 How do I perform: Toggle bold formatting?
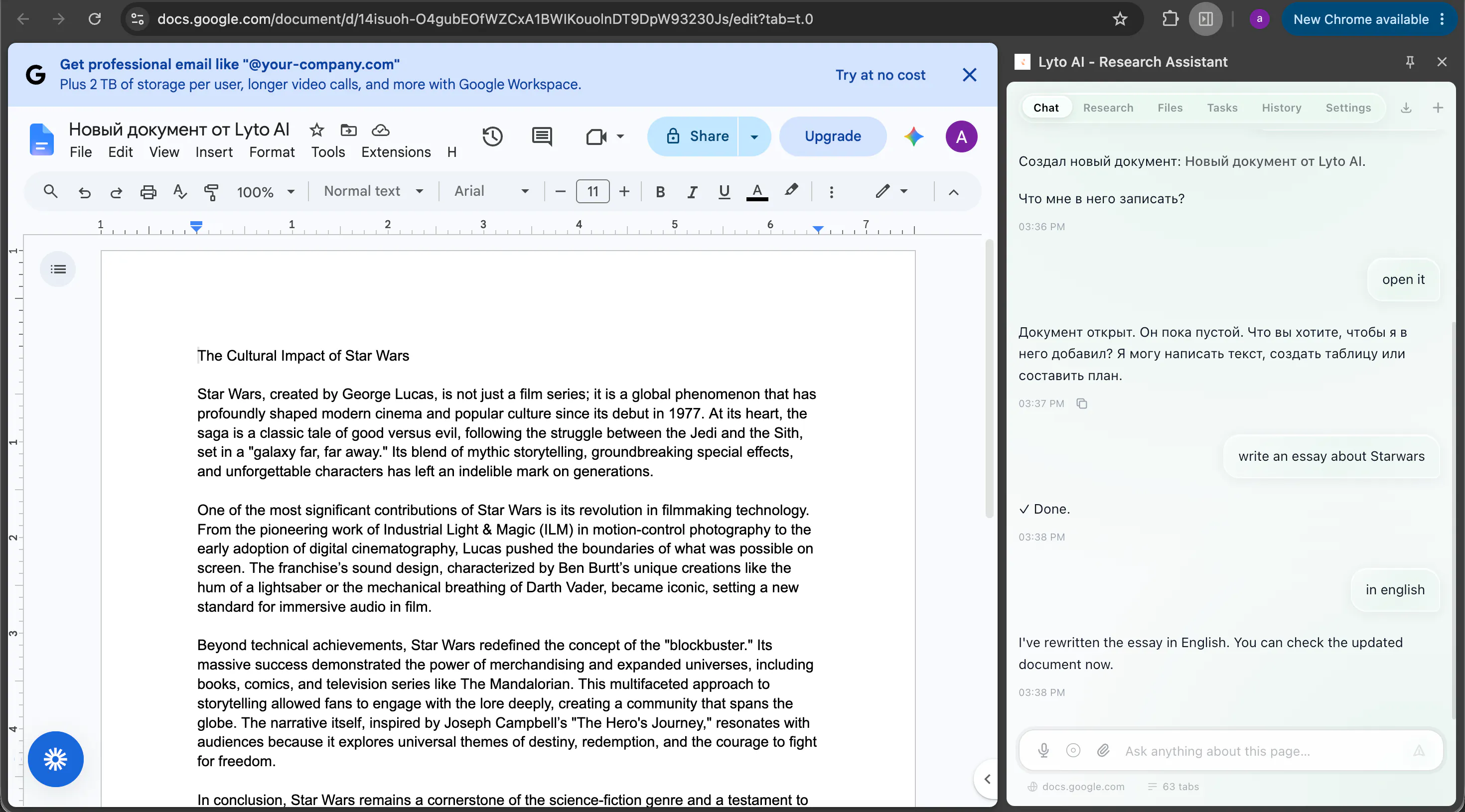pyautogui.click(x=660, y=192)
